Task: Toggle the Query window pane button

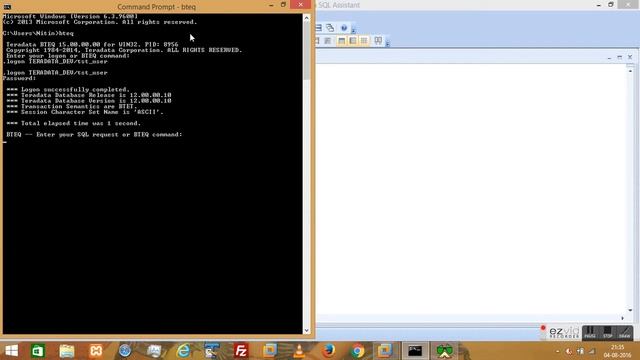Action: (342, 40)
